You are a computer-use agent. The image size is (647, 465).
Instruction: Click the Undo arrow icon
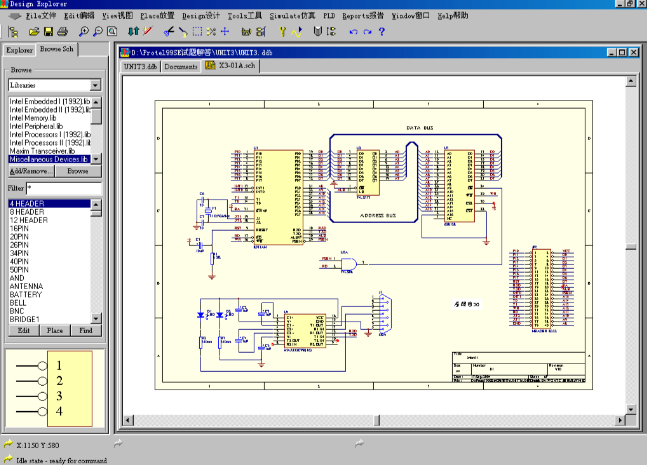353,32
